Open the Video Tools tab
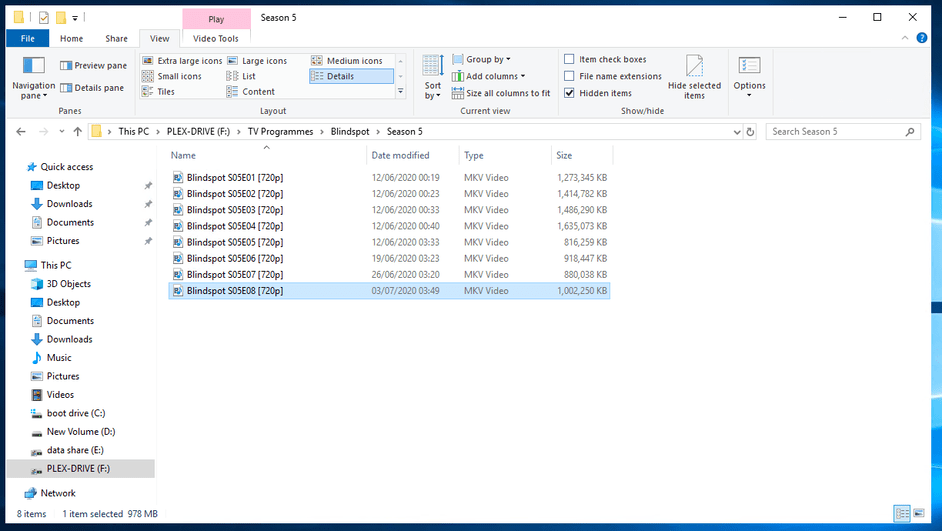 coord(216,38)
